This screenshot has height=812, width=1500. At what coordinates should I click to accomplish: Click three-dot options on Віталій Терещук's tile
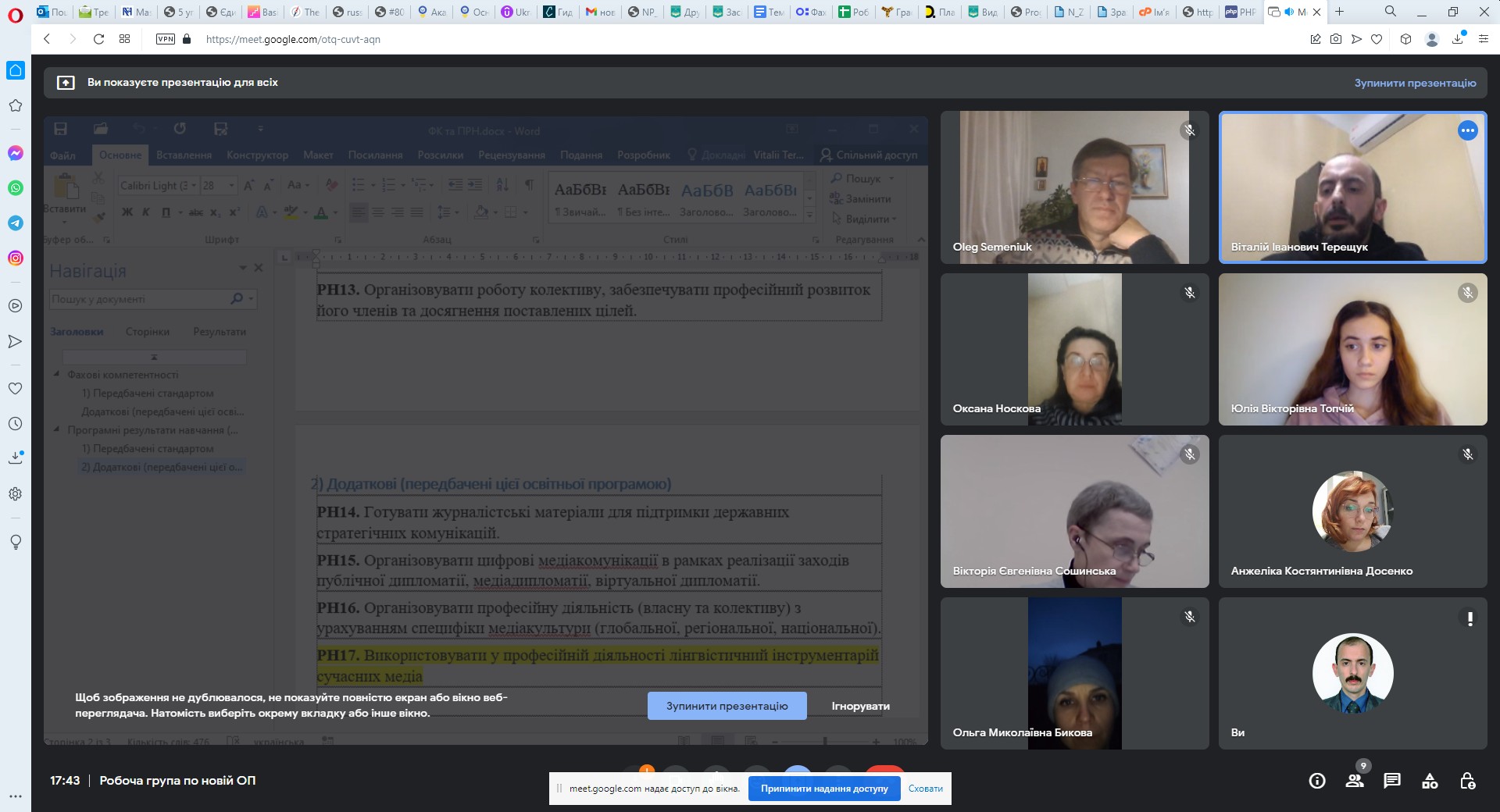[1467, 131]
